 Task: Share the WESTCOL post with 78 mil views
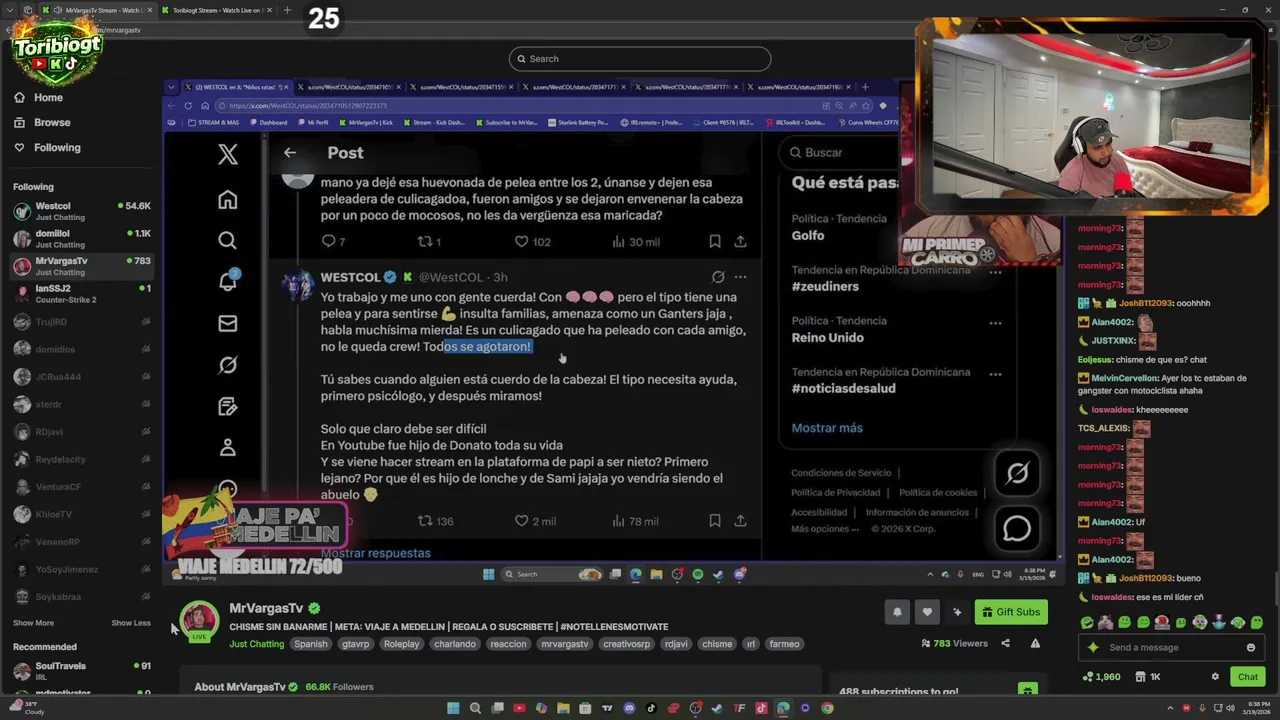(740, 521)
